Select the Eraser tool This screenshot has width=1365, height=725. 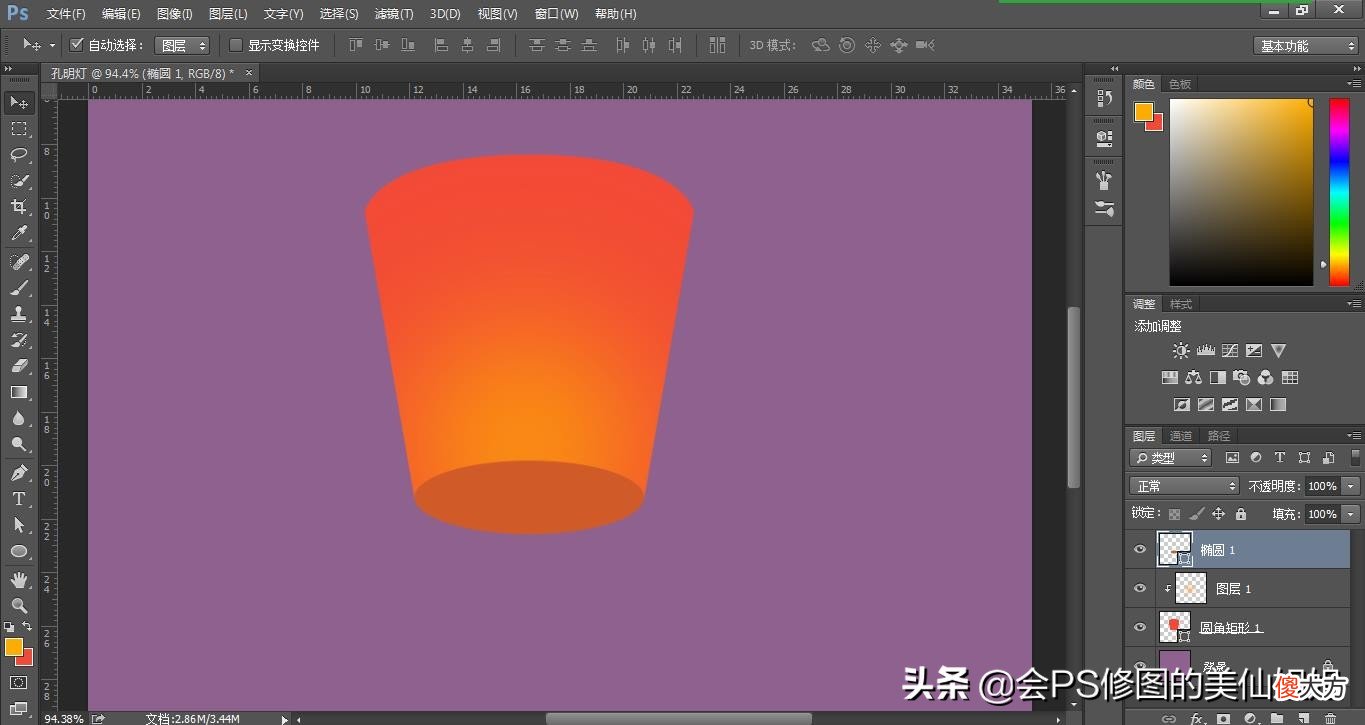click(x=19, y=366)
